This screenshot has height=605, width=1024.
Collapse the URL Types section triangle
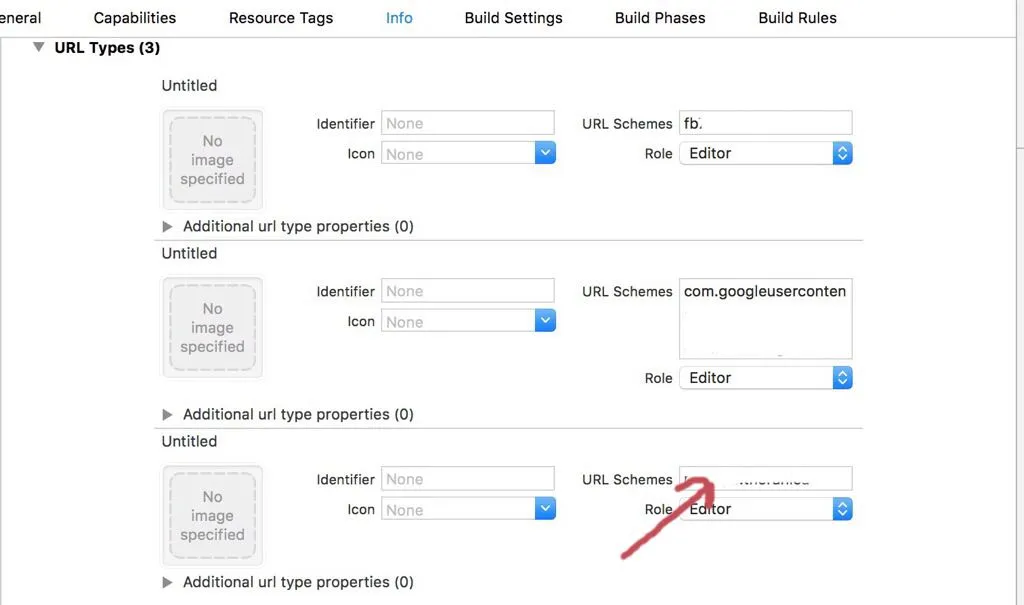[38, 47]
